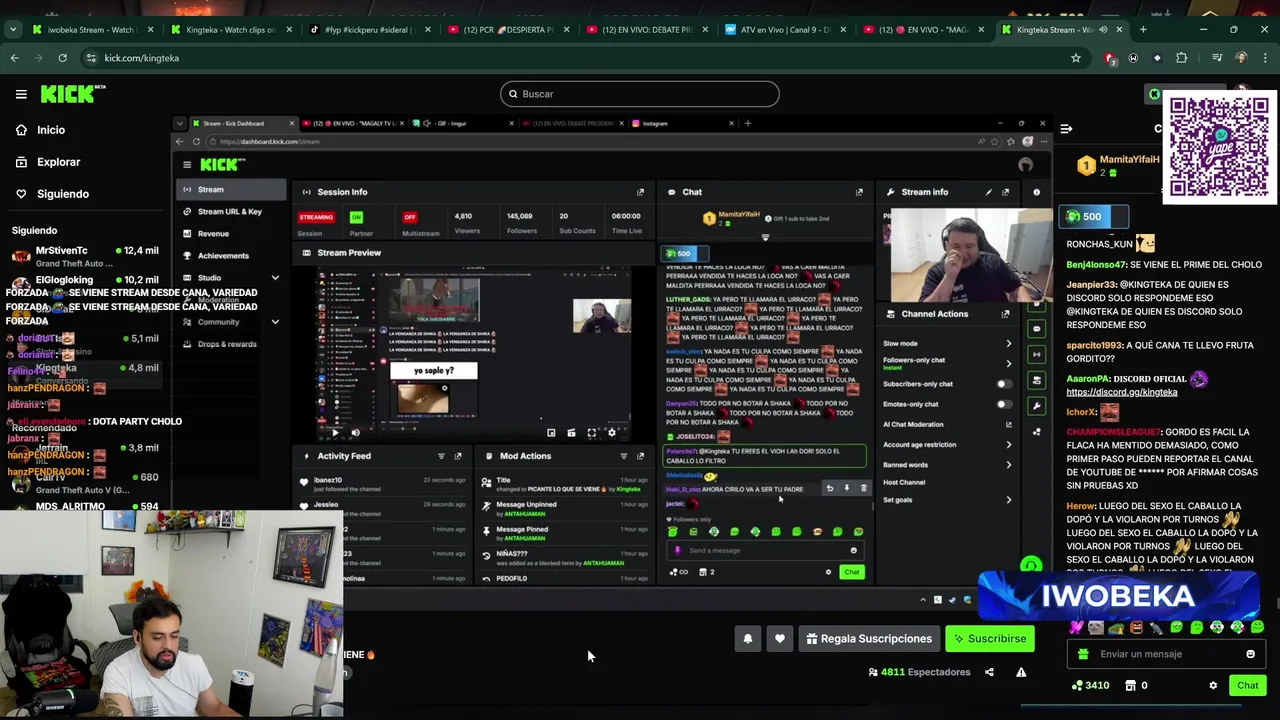Click the Send a message field in dashboard chat
The height and width of the screenshot is (720, 1280).
[765, 550]
